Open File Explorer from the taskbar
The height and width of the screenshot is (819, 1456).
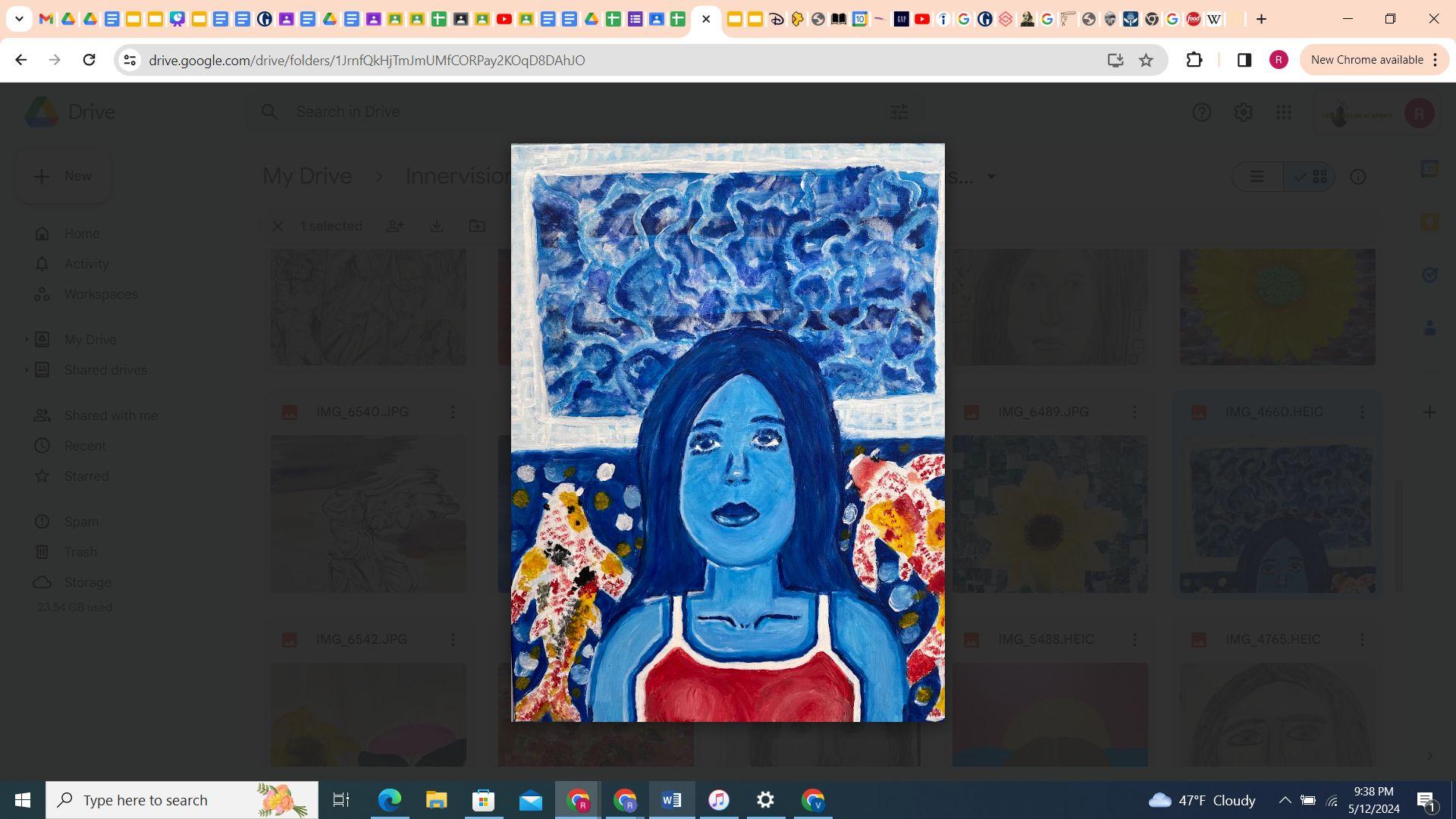[x=436, y=800]
